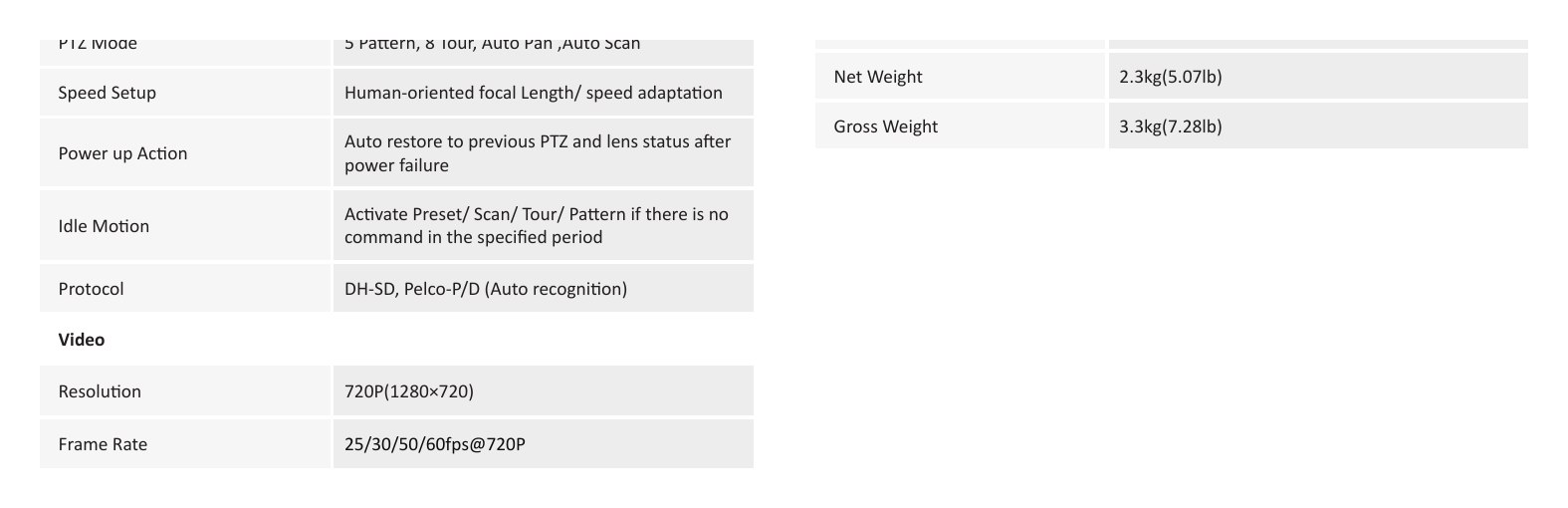This screenshot has height=508, width=1568.
Task: Click the Gross Weight label
Action: tap(886, 127)
